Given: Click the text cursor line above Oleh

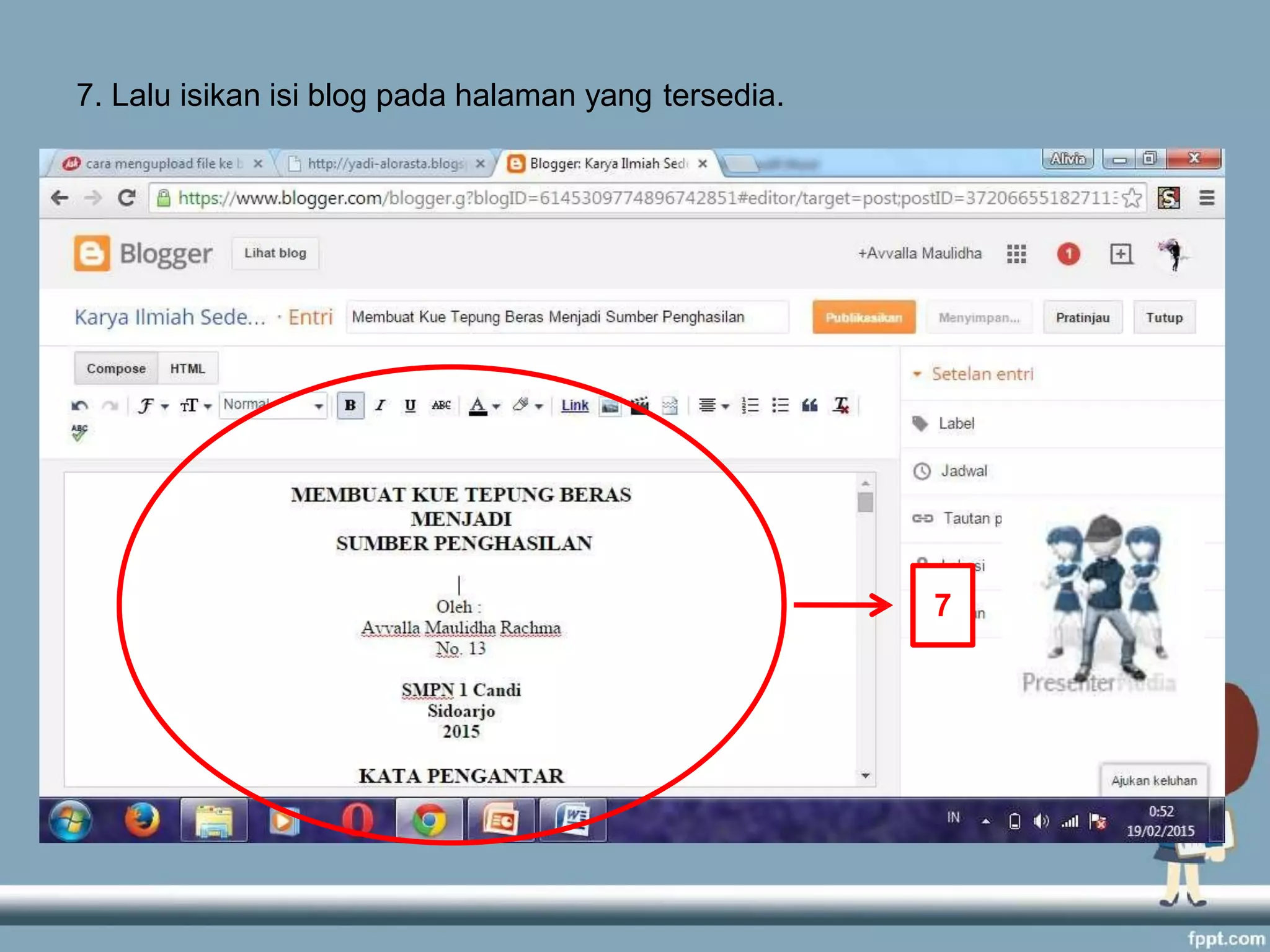Looking at the screenshot, I should pos(459,584).
